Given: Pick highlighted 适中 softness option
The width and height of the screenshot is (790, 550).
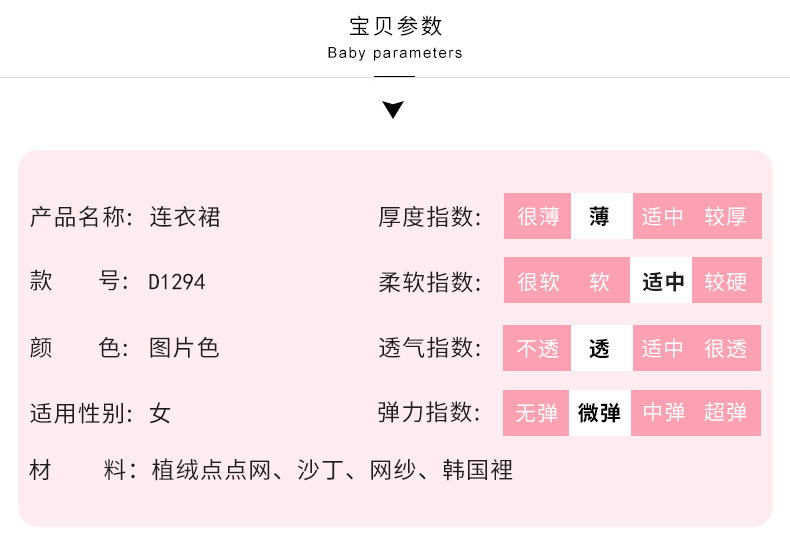Looking at the screenshot, I should 663,281.
